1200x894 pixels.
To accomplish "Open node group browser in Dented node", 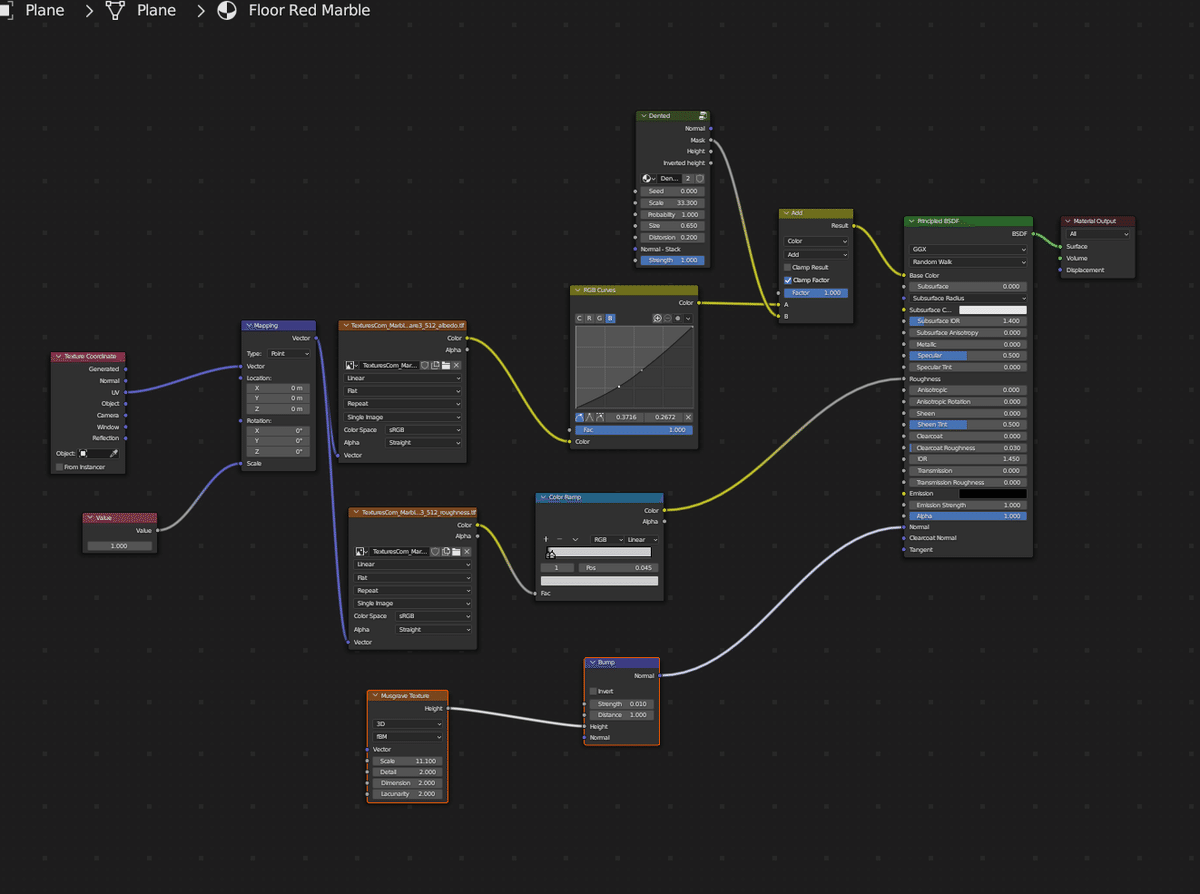I will [650, 178].
